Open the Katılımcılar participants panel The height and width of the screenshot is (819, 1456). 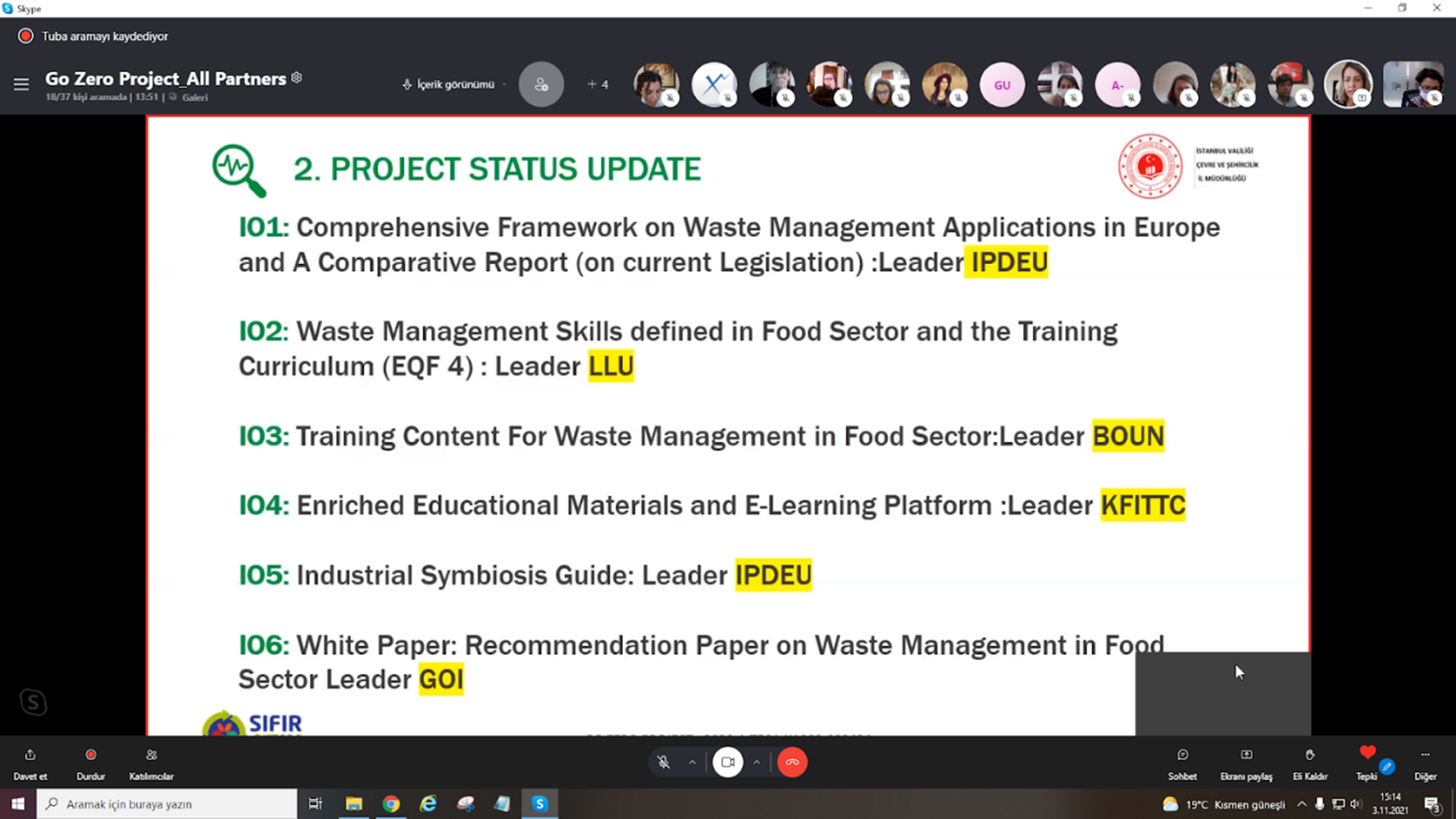click(x=151, y=755)
